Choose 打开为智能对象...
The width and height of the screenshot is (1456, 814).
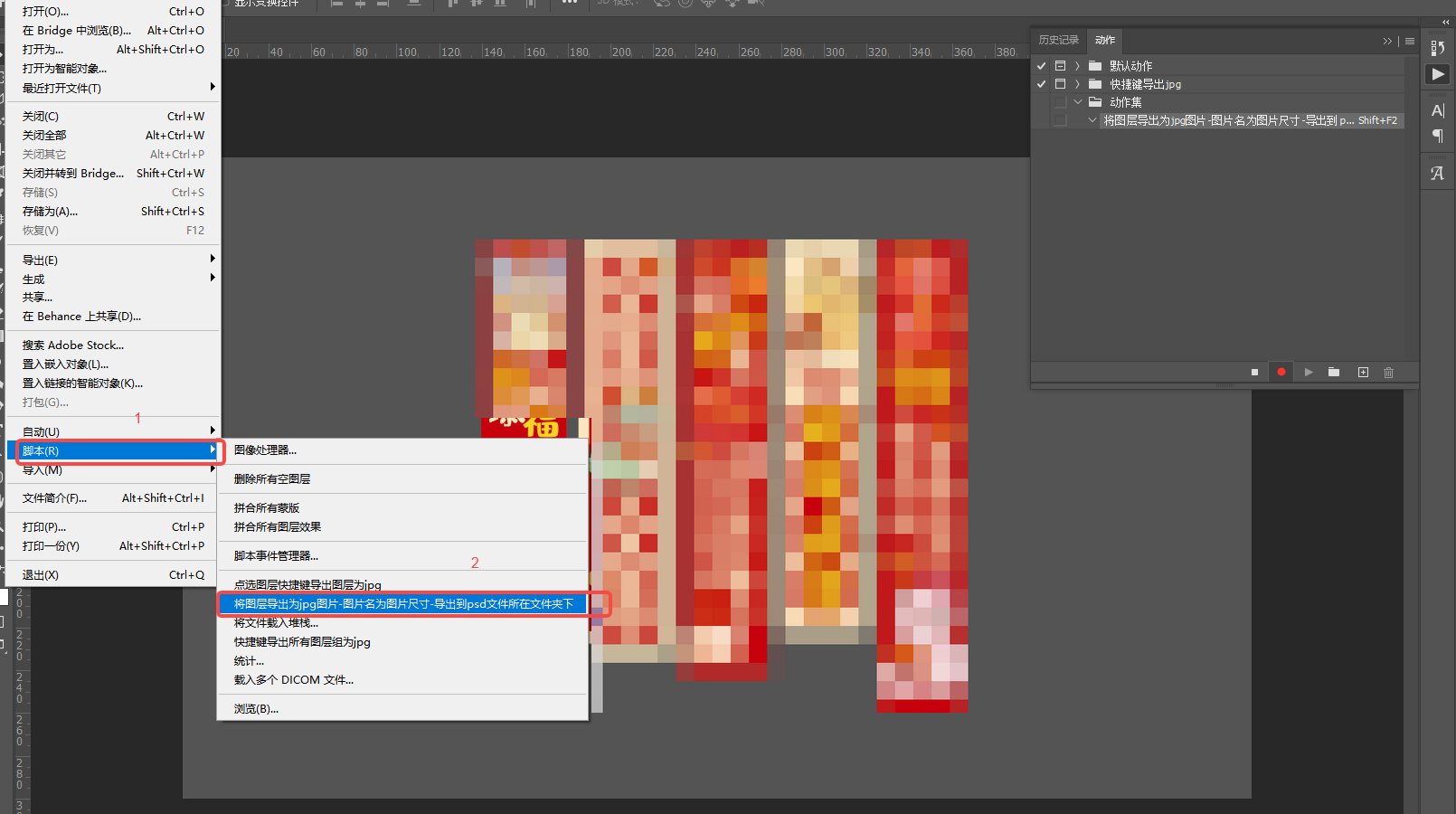114,68
